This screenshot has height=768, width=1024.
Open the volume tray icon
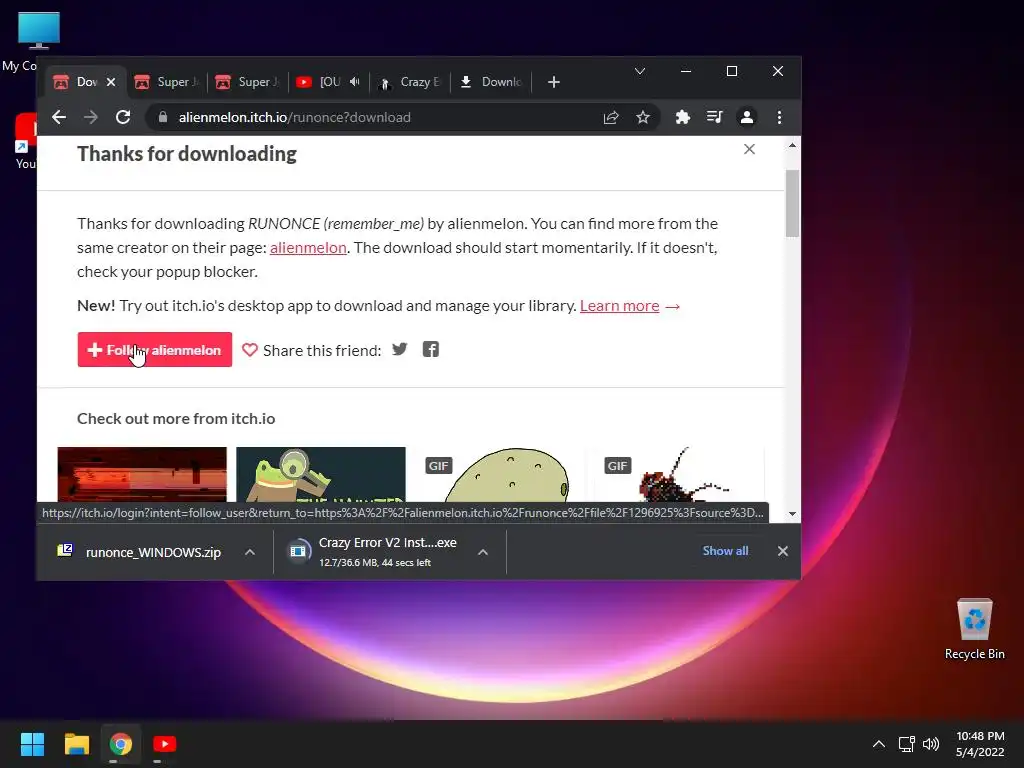[931, 744]
